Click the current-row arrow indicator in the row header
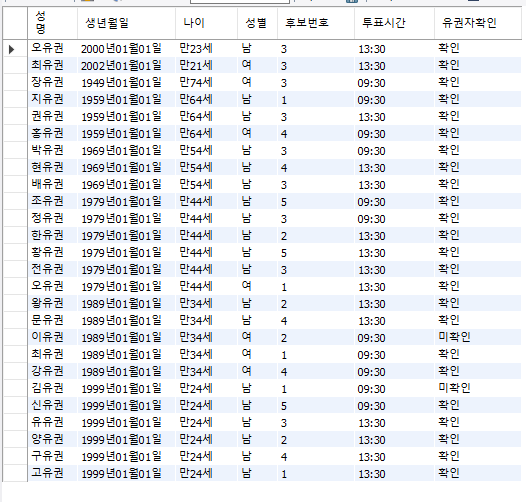 point(11,49)
